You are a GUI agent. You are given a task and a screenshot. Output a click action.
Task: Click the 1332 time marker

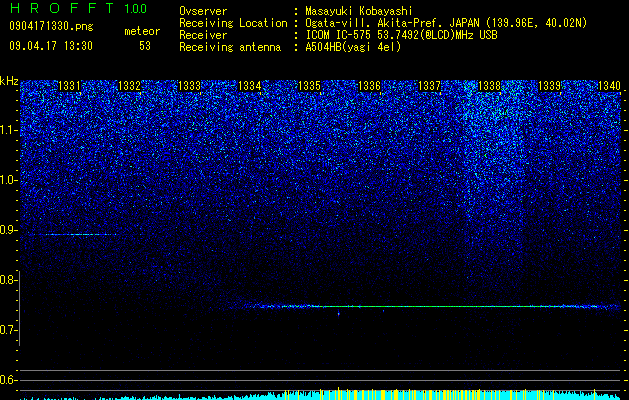coord(129,86)
